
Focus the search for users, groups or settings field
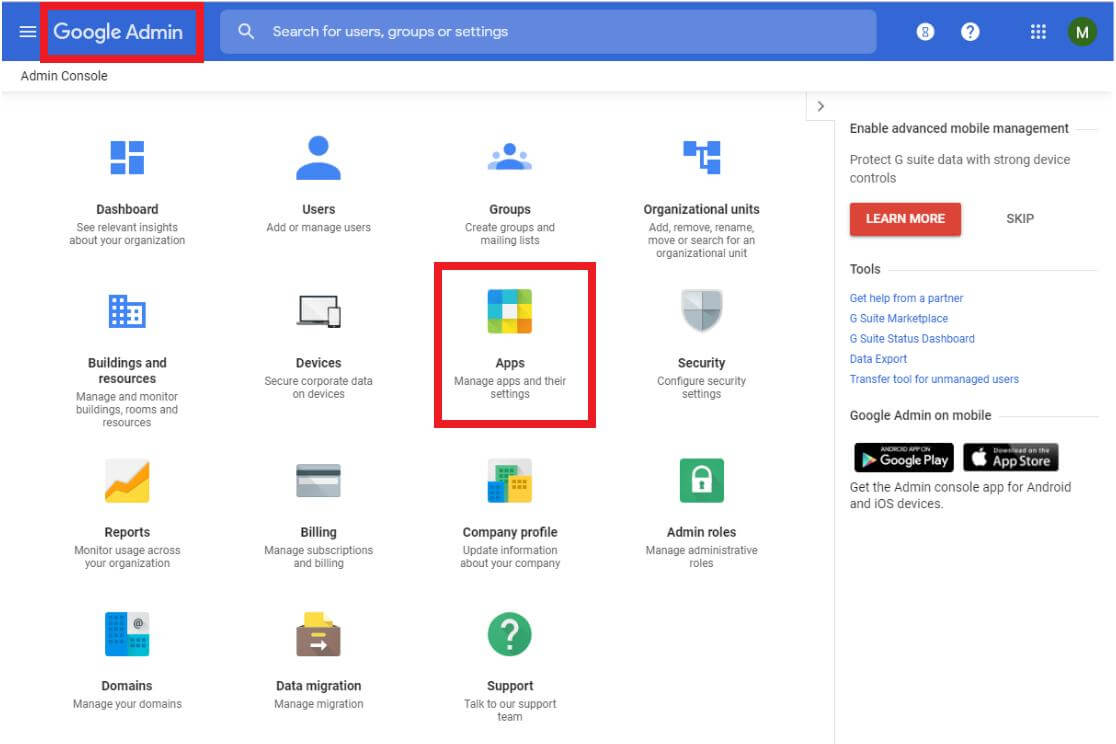(x=548, y=31)
